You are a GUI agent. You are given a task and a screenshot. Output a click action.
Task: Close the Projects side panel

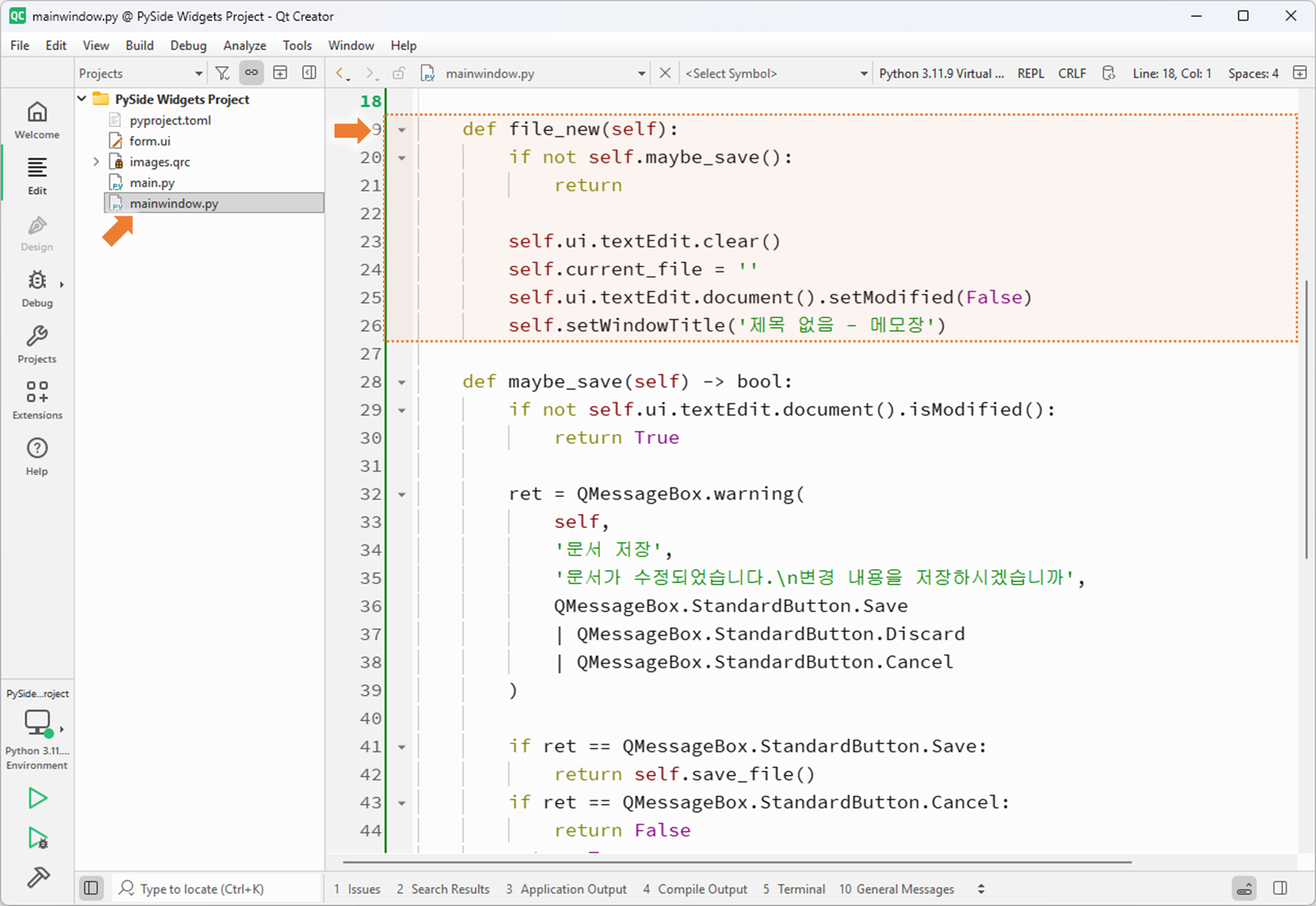[x=309, y=73]
